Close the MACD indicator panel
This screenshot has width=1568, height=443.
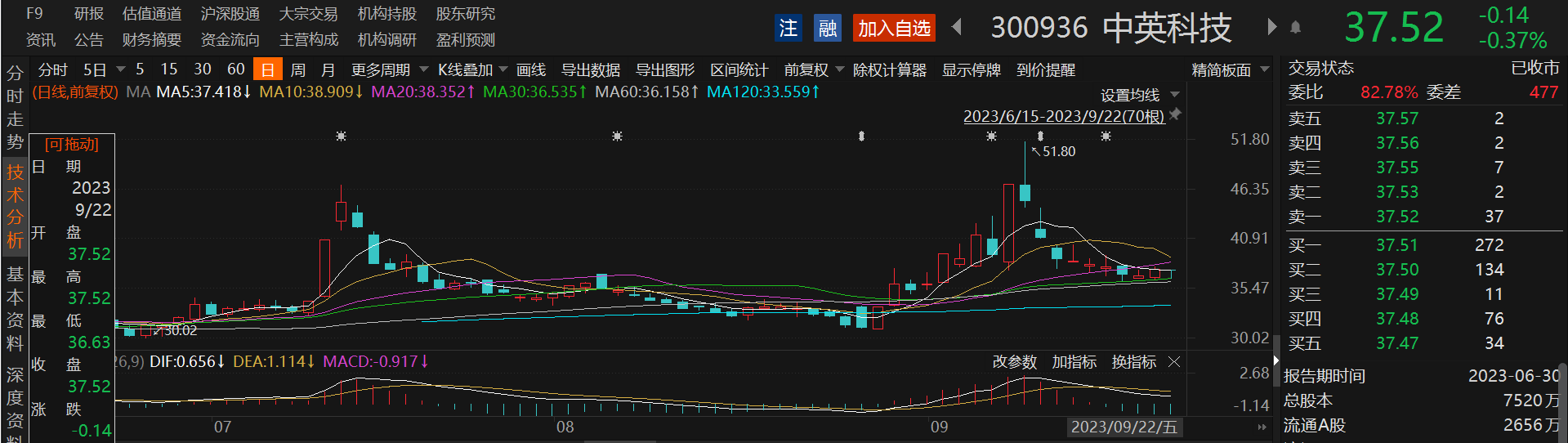(x=1174, y=362)
